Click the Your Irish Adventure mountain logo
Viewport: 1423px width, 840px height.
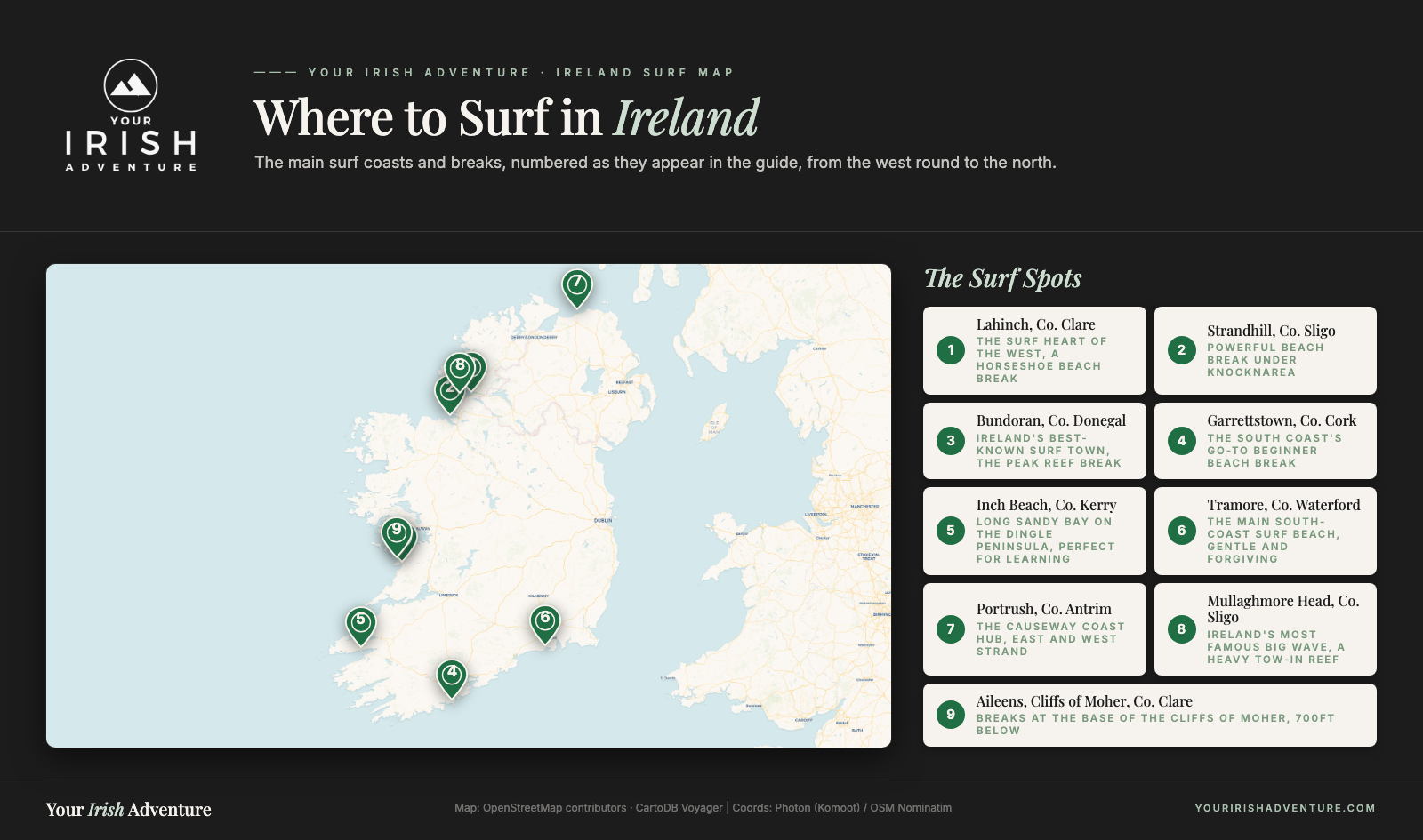(131, 116)
